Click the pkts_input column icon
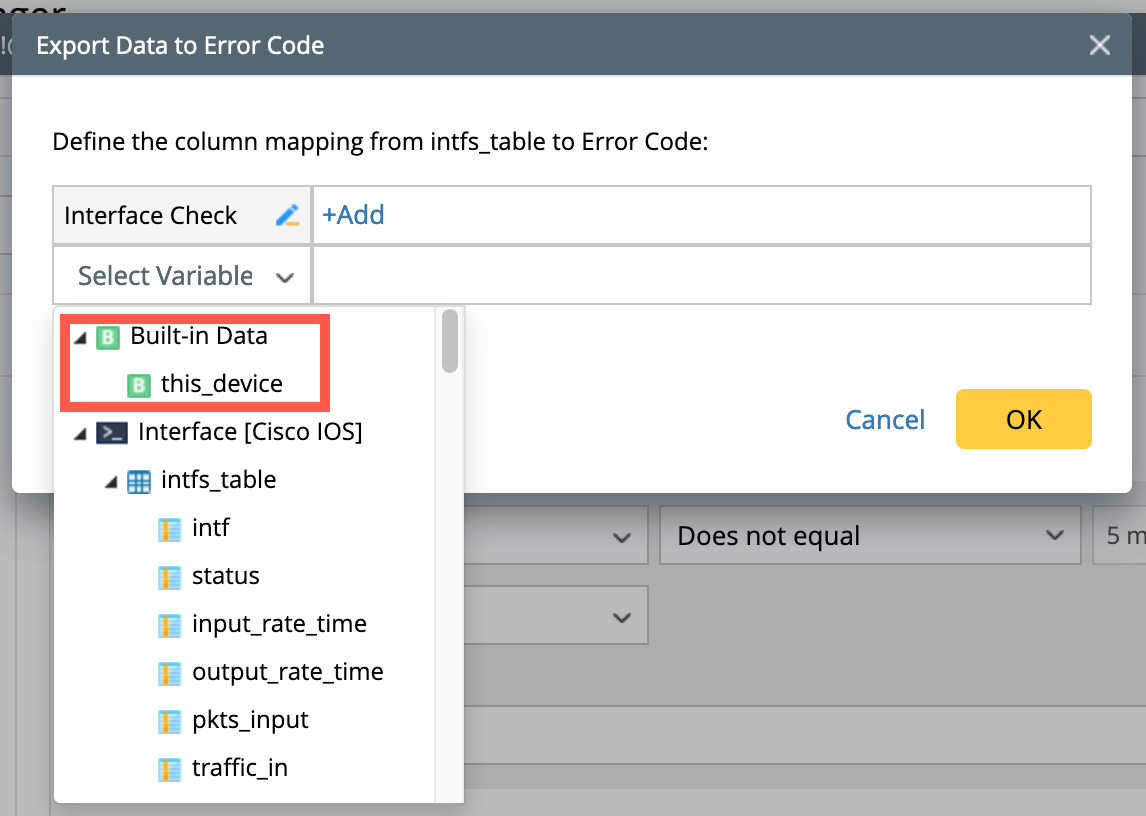The height and width of the screenshot is (816, 1146). 170,721
